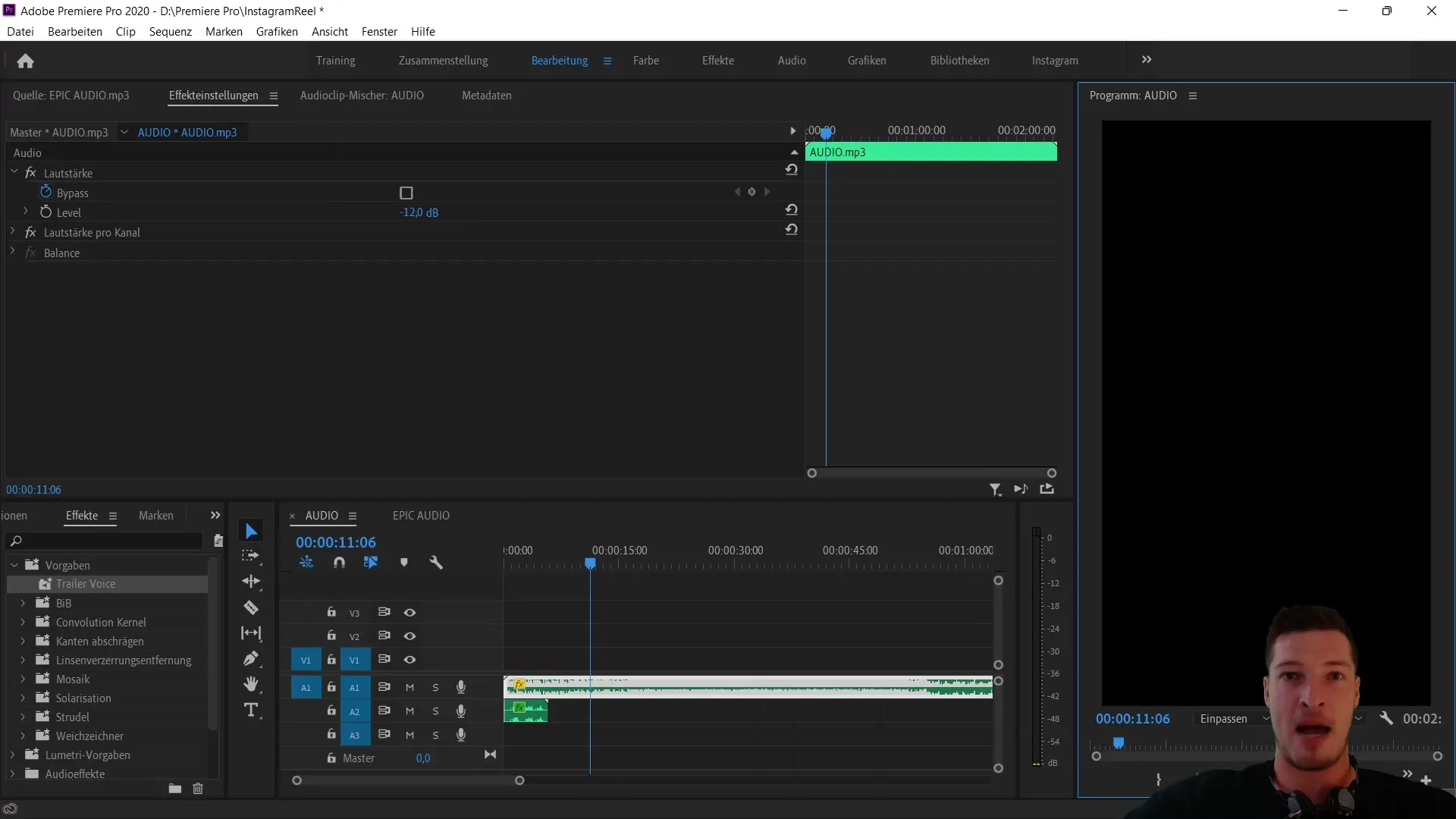Create new custom bin in Effects panel
The height and width of the screenshot is (819, 1456).
tap(175, 789)
